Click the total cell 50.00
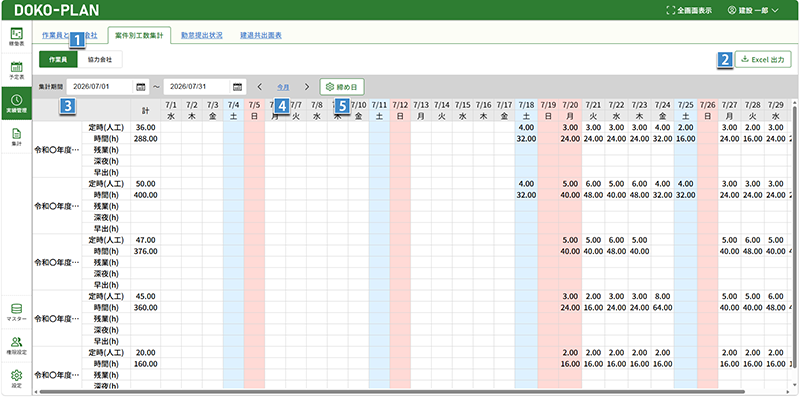This screenshot has width=800, height=397. coord(145,183)
